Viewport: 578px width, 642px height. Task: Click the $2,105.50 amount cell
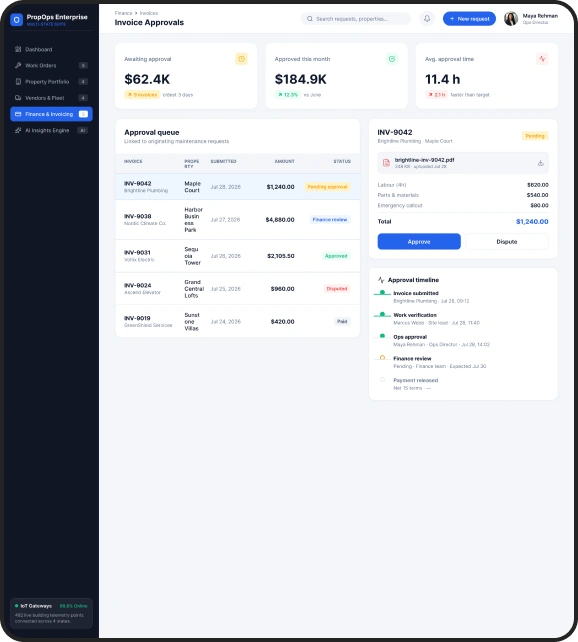[x=281, y=256]
